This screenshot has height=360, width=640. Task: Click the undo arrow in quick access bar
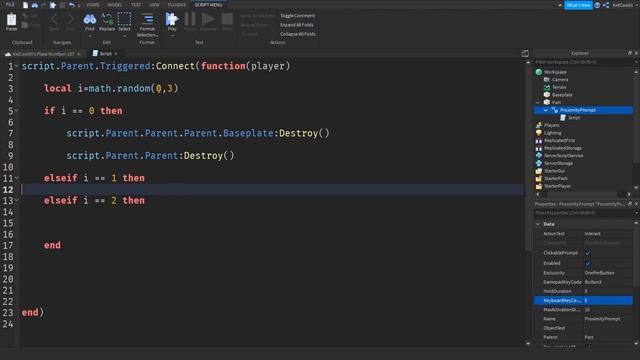72,5
